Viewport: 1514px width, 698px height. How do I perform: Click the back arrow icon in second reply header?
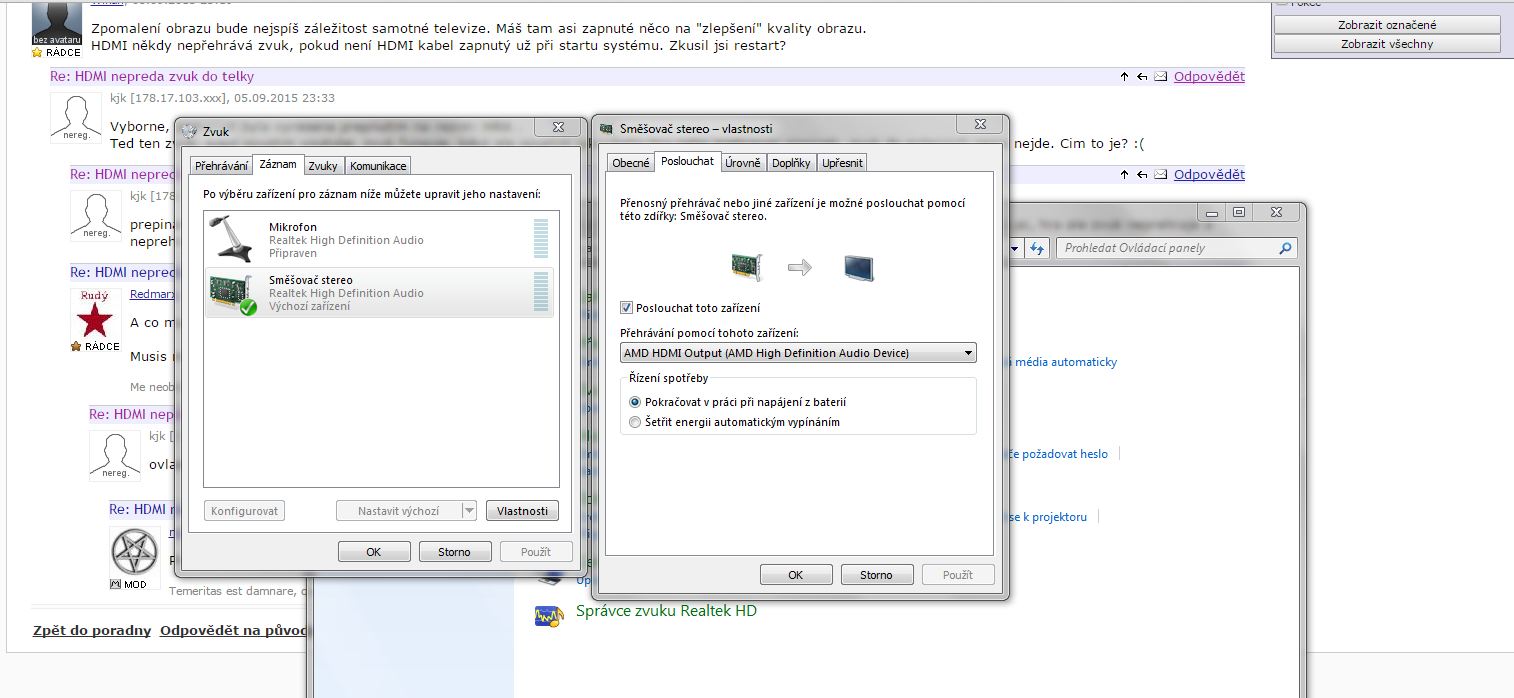pyautogui.click(x=1142, y=174)
